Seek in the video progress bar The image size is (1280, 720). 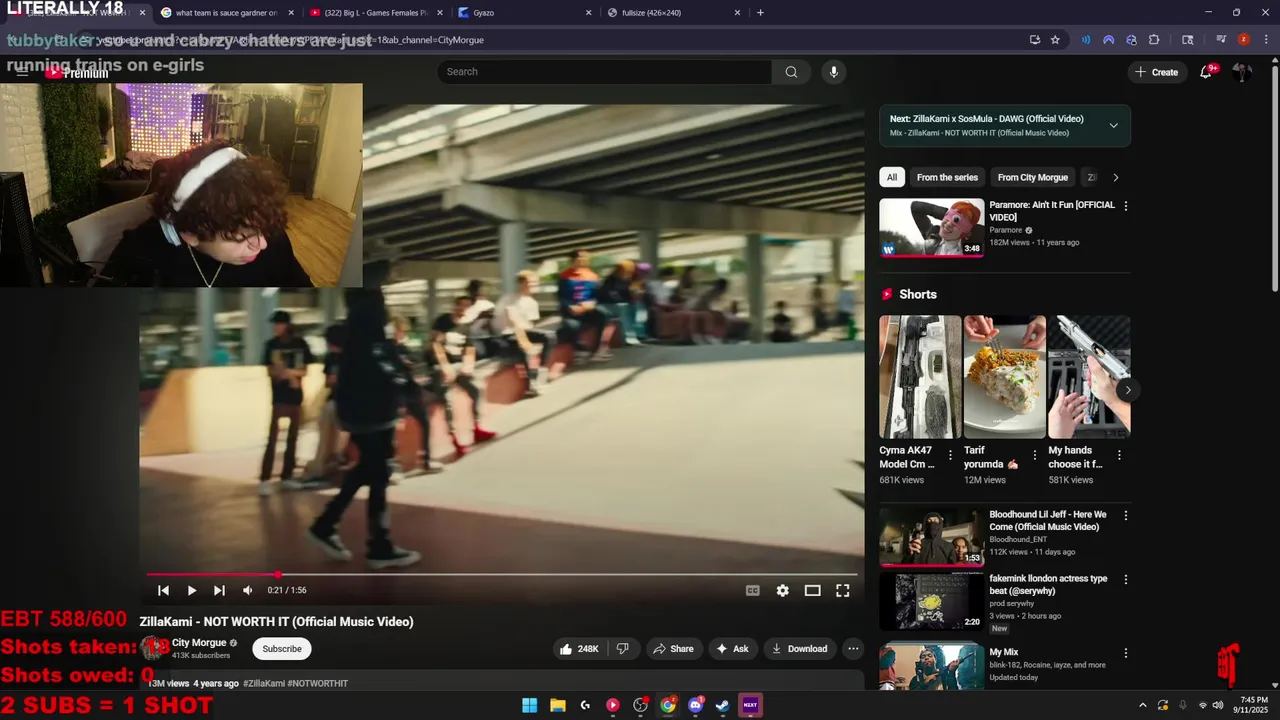pos(504,575)
